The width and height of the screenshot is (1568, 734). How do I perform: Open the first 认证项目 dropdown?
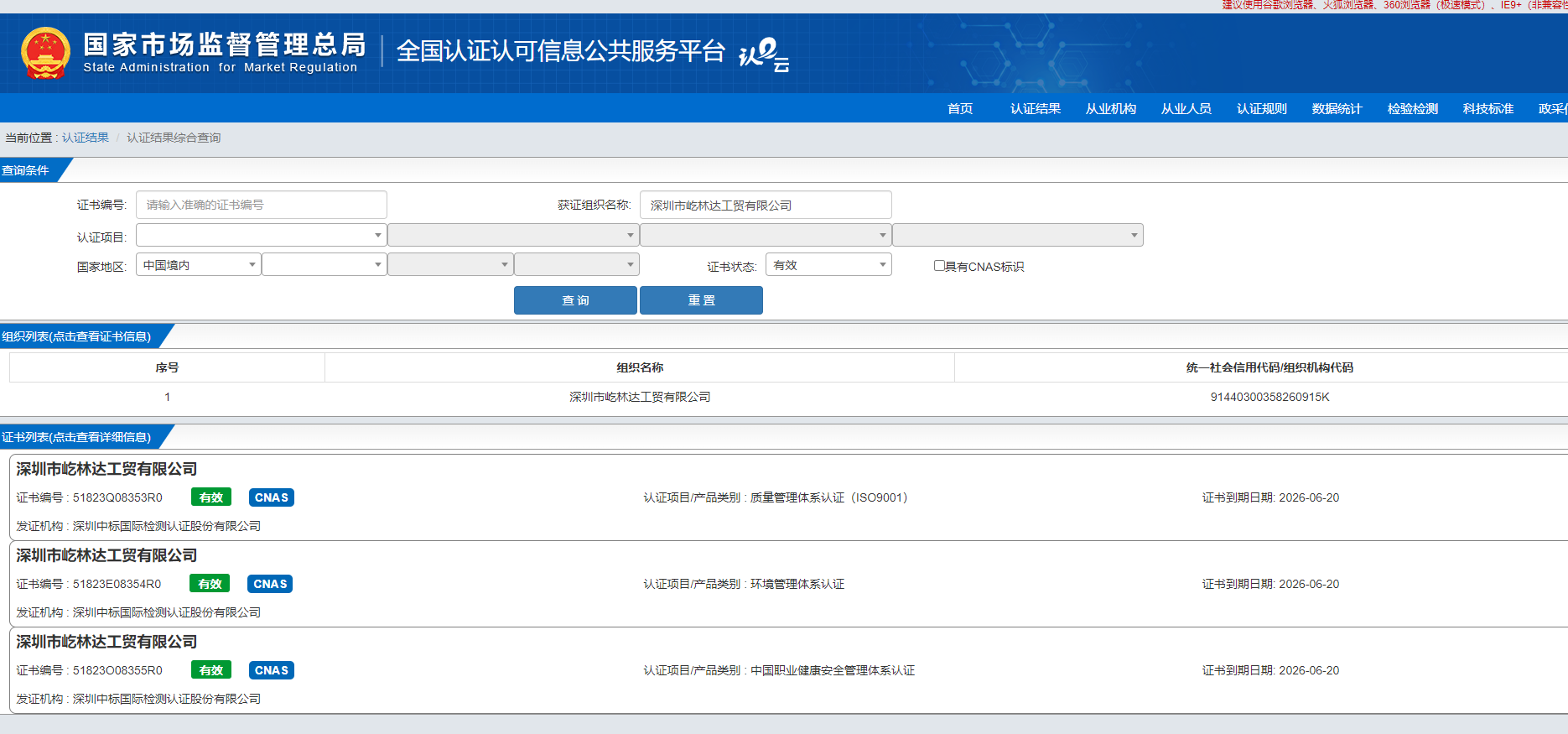tap(261, 235)
